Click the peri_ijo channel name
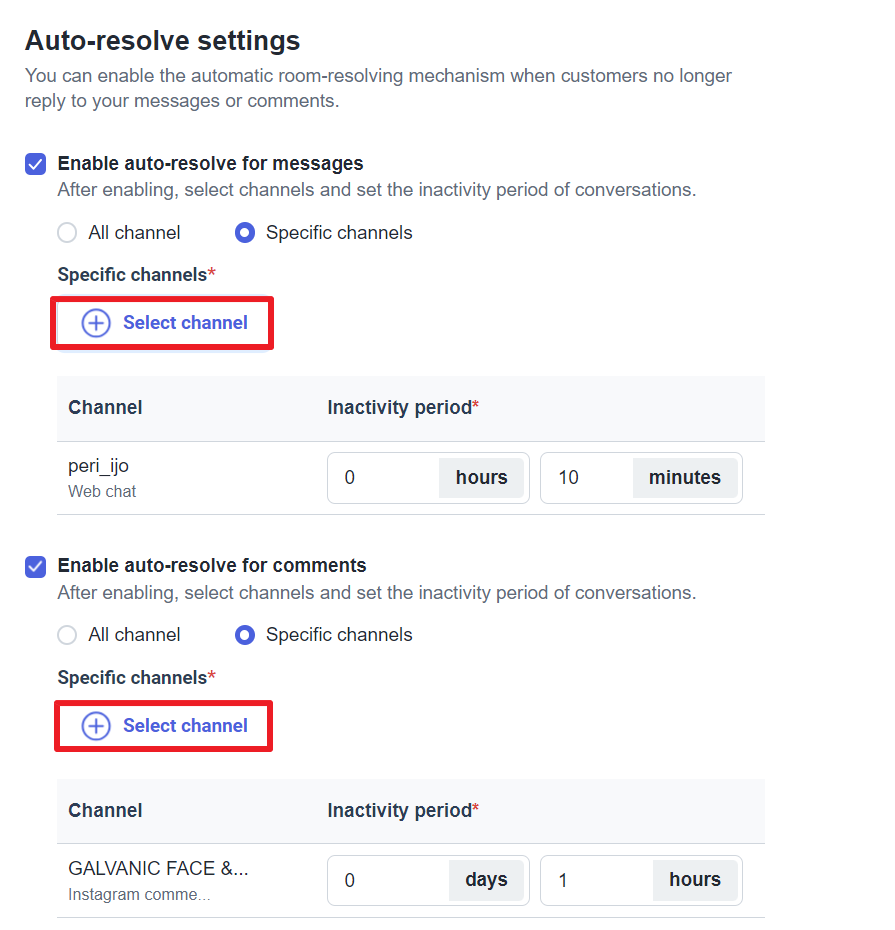The image size is (895, 930). tap(98, 466)
